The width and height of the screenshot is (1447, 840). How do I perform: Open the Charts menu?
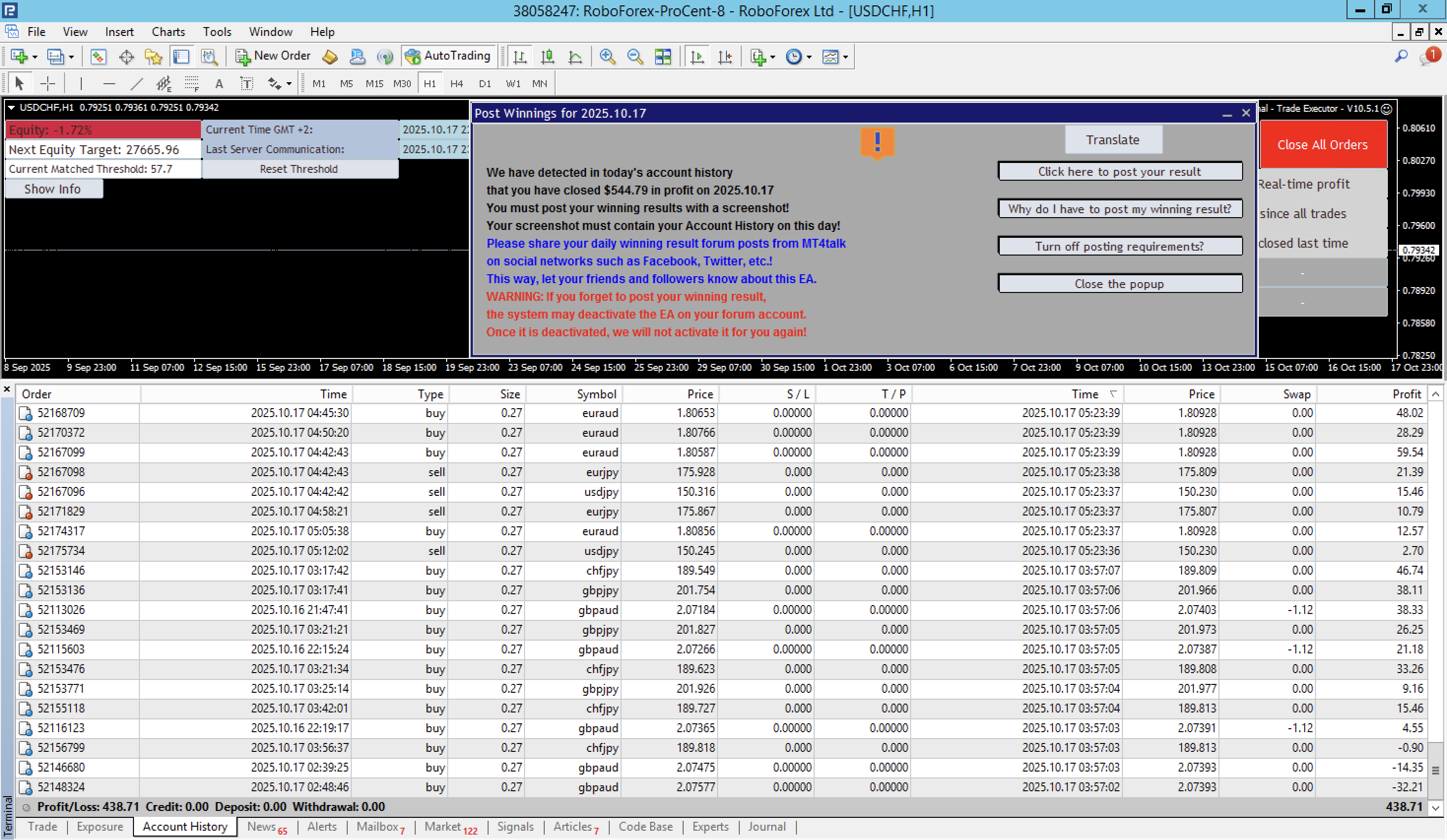point(167,32)
